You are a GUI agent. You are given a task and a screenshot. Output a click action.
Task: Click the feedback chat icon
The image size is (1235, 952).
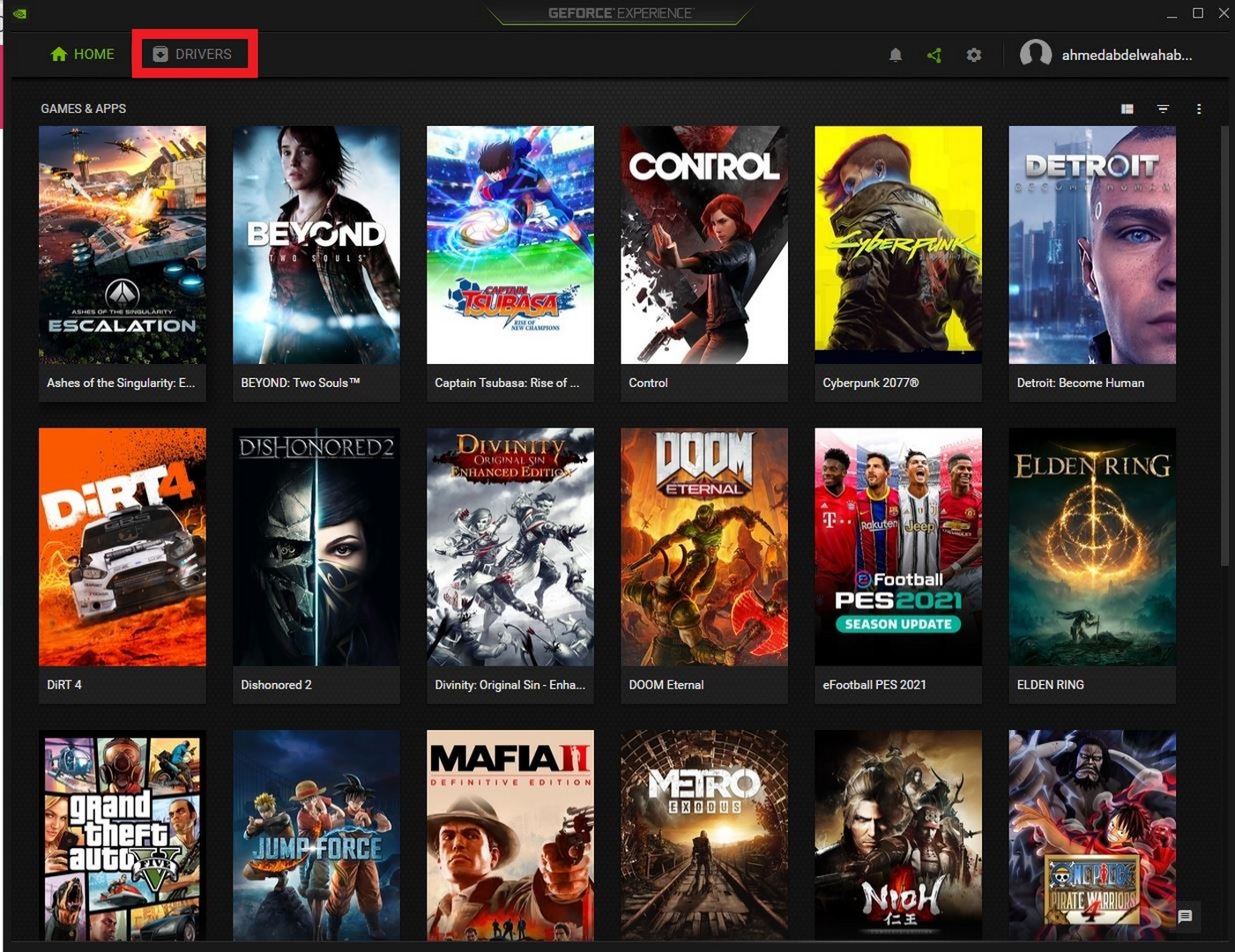tap(1185, 917)
